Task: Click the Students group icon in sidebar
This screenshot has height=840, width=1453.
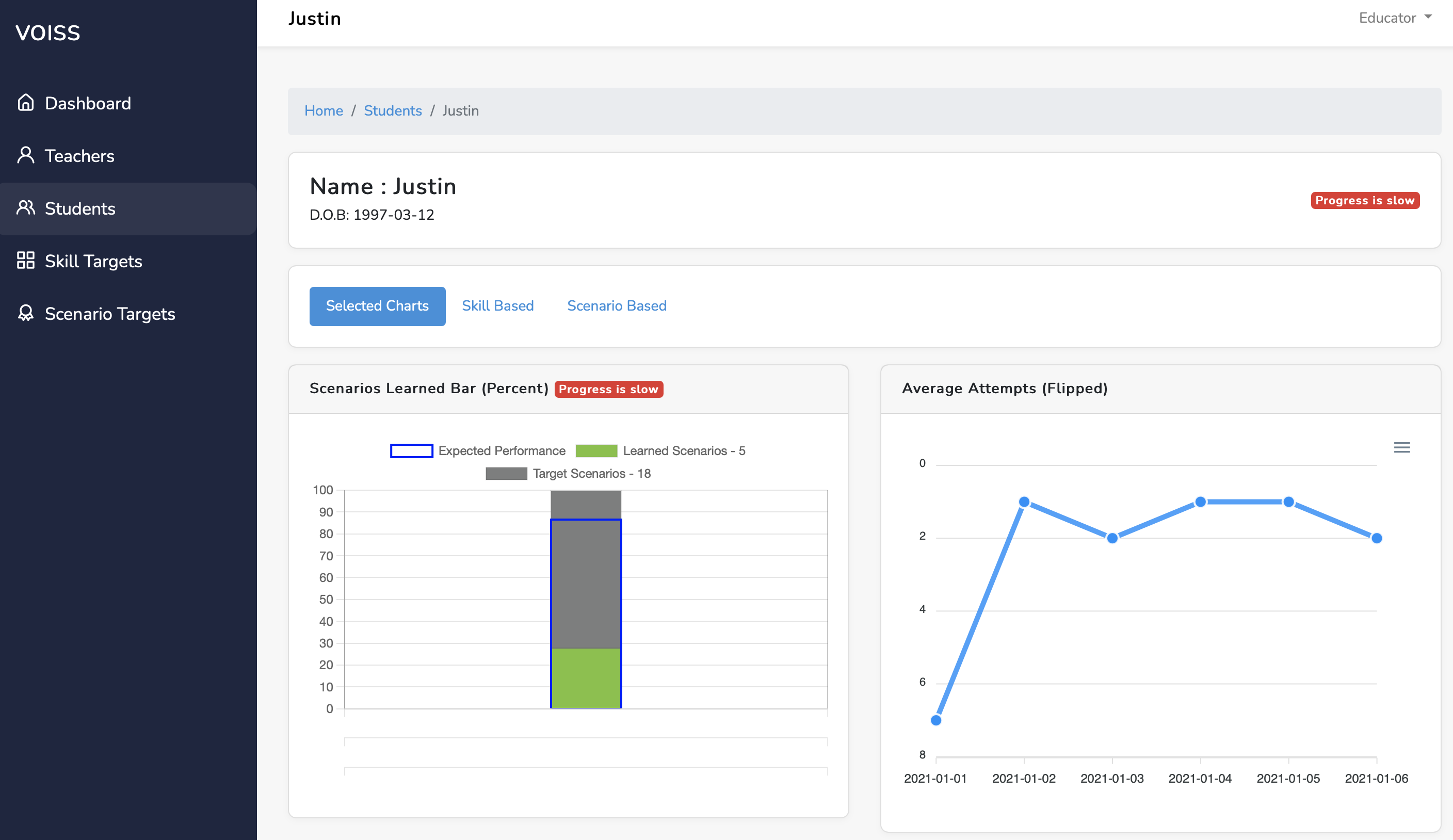Action: [x=25, y=207]
